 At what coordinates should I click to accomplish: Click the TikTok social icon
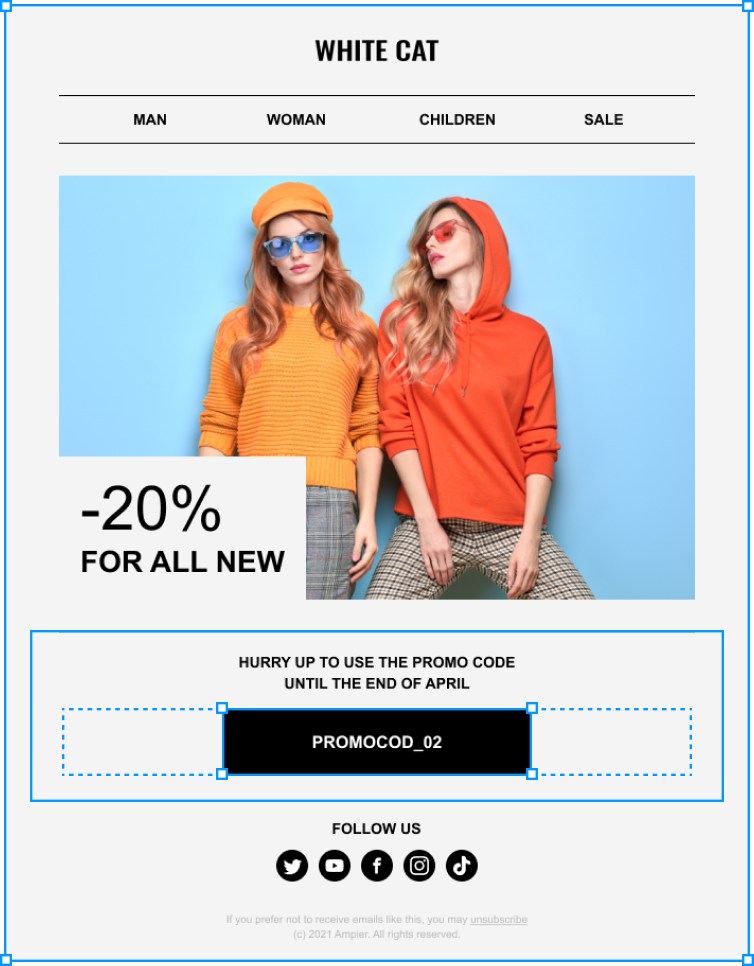tap(462, 866)
